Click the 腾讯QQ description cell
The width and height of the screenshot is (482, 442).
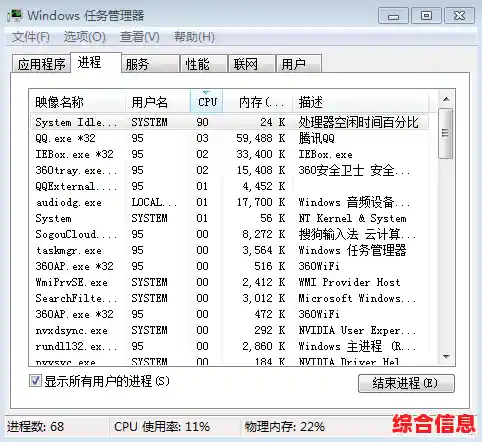click(x=317, y=138)
